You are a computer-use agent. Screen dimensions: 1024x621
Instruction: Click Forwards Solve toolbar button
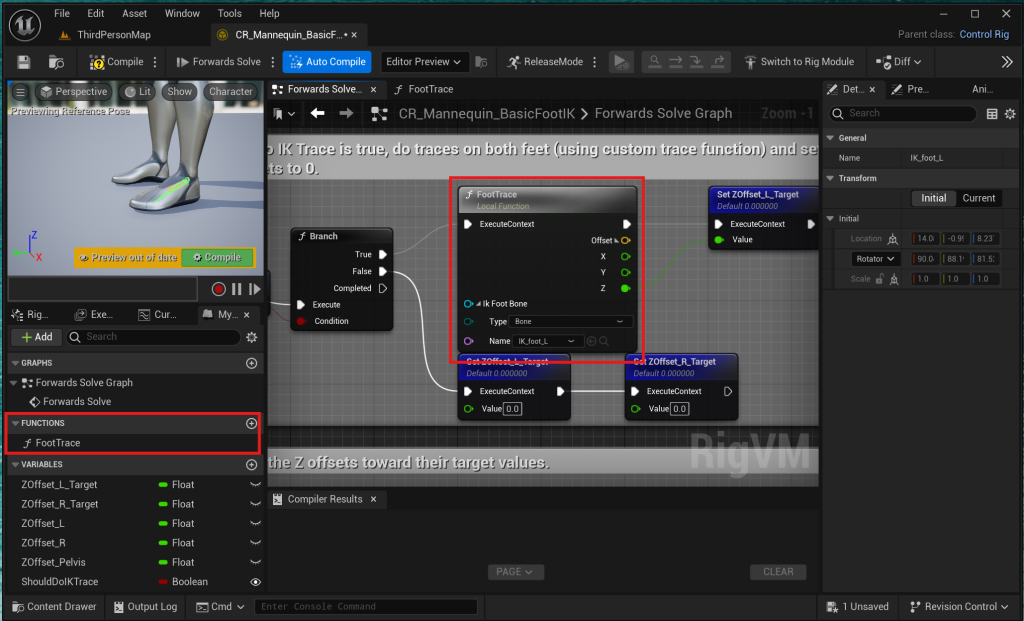pyautogui.click(x=219, y=62)
